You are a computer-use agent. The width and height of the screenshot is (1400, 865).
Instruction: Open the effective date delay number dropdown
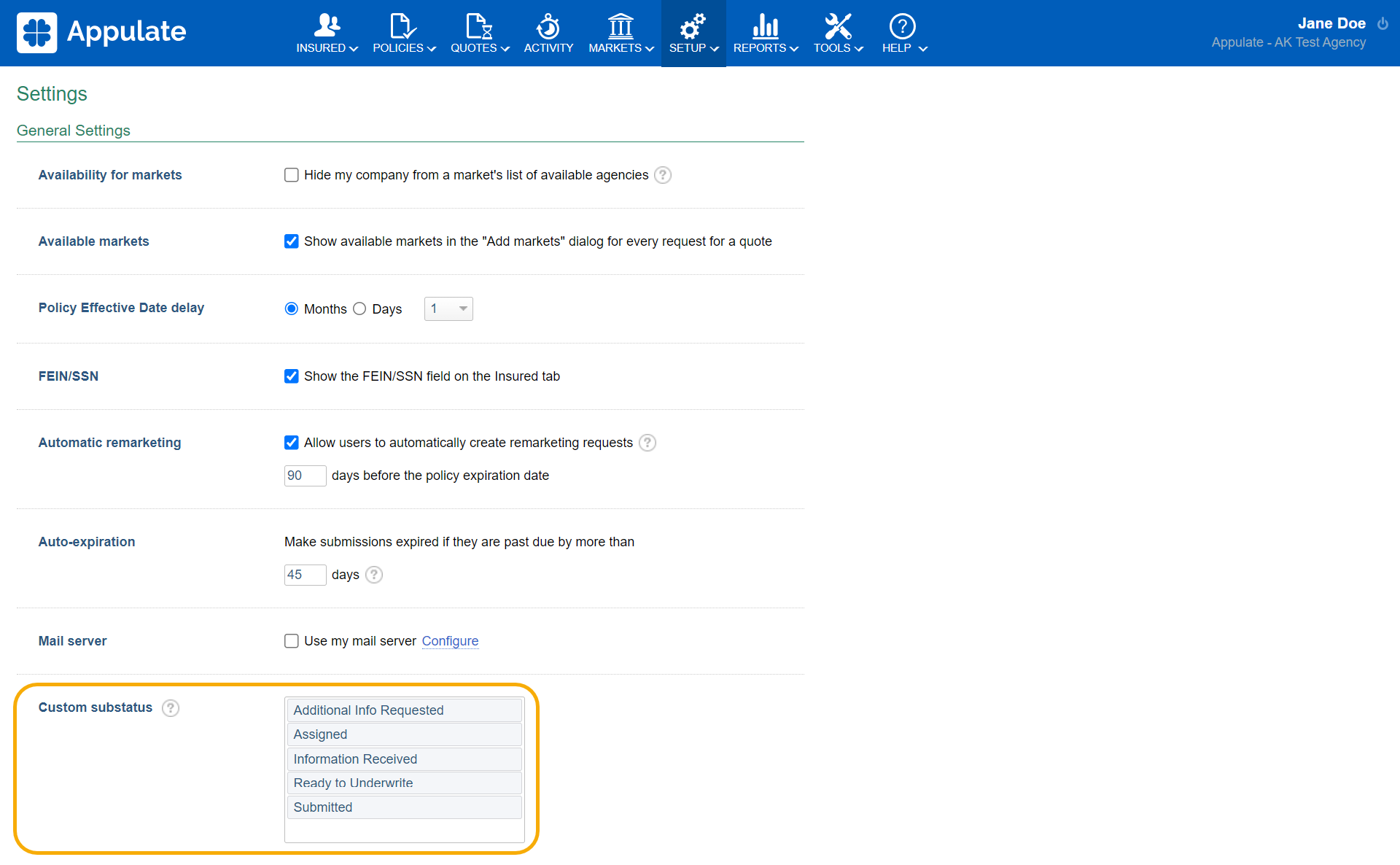[448, 309]
